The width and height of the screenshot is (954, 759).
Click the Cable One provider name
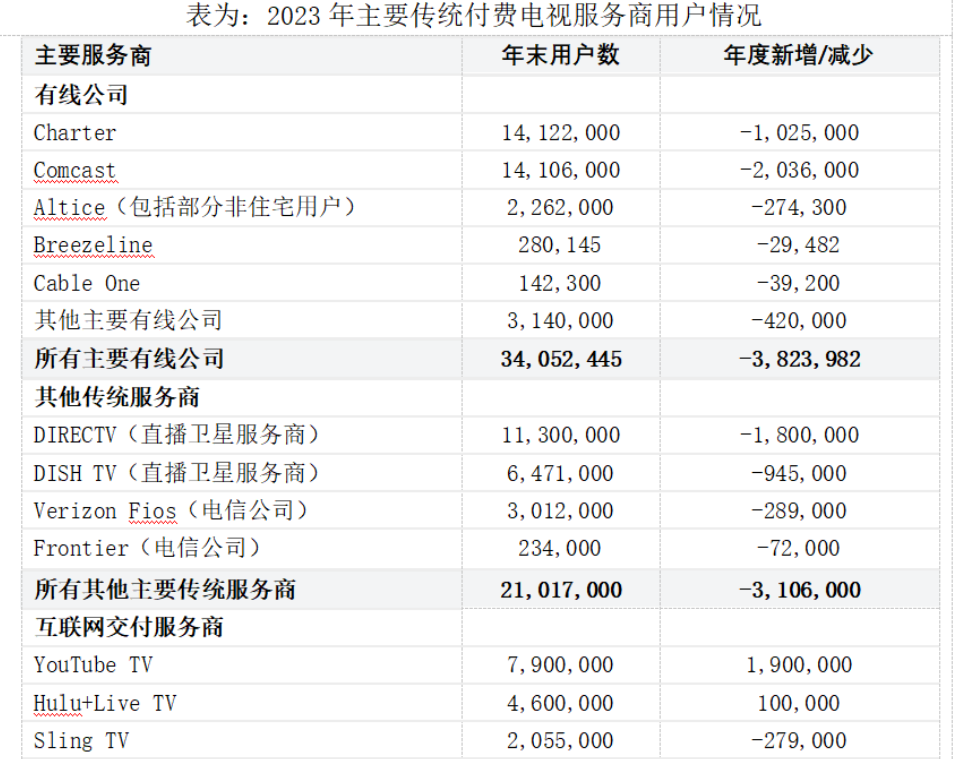tap(87, 284)
